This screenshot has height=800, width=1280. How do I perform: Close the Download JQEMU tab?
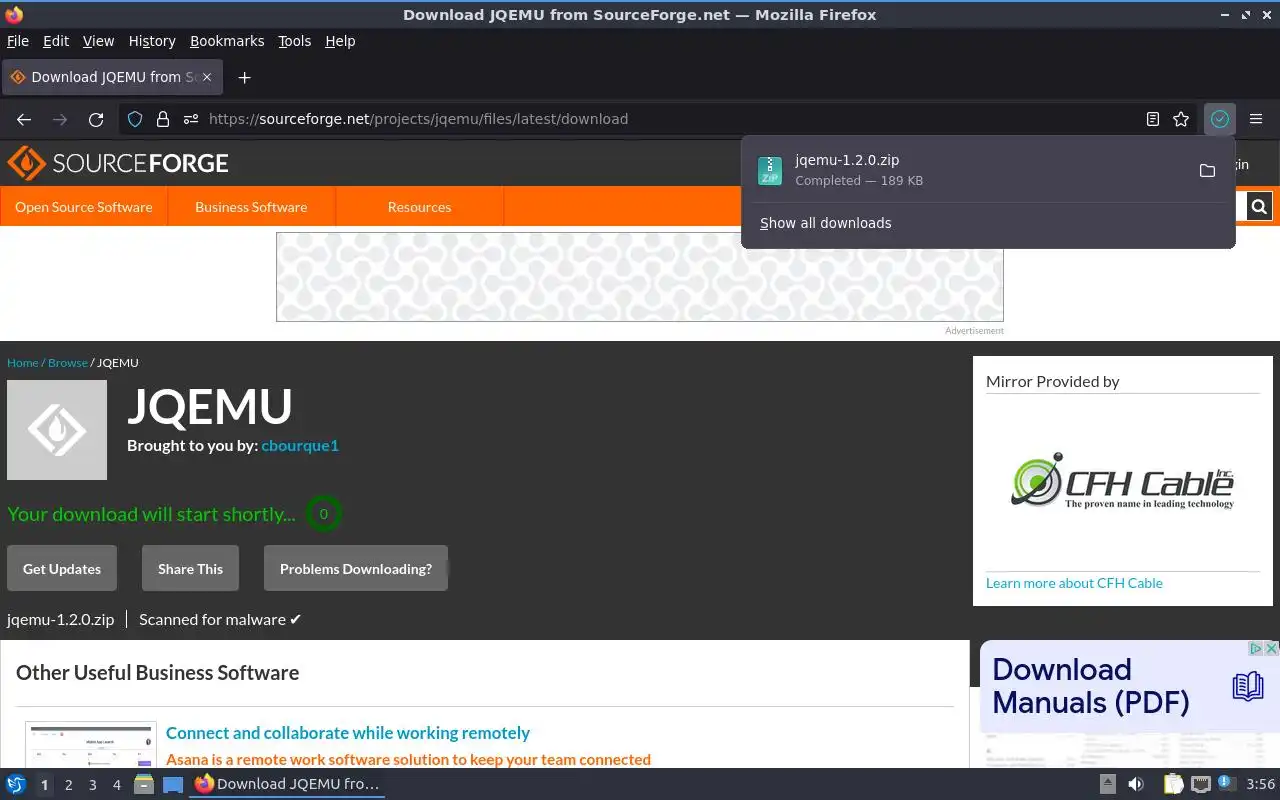pos(208,77)
